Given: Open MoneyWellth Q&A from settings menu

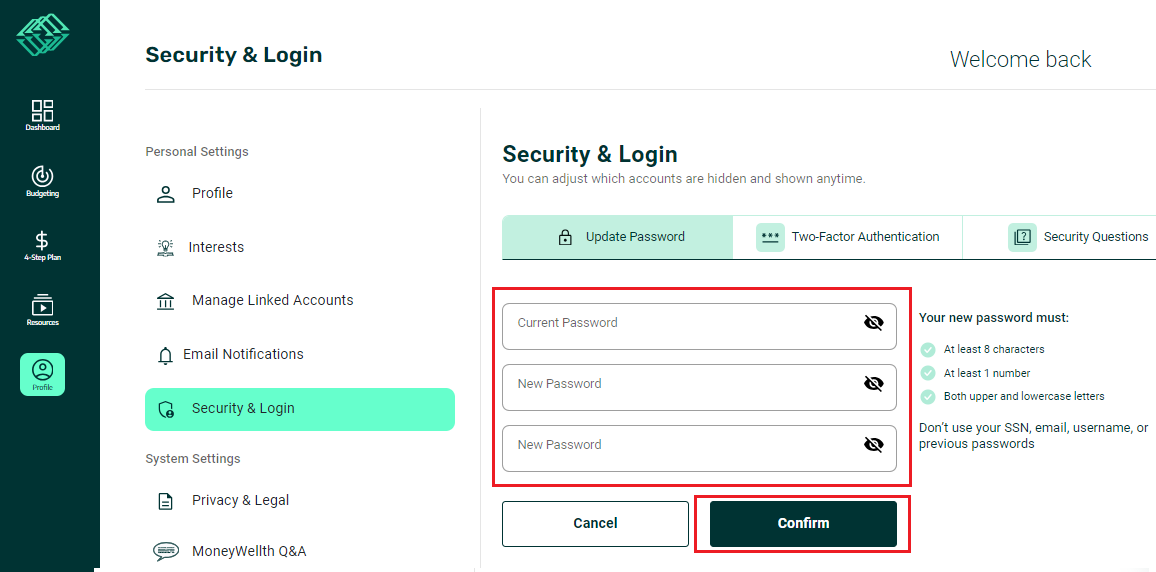Looking at the screenshot, I should point(248,551).
